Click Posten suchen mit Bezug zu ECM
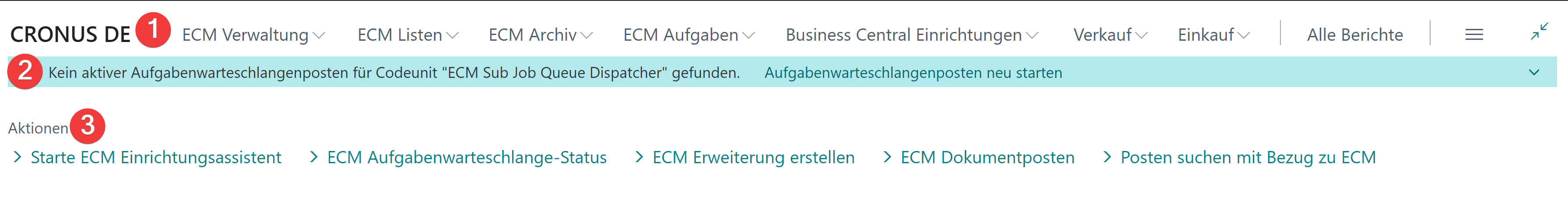1568x207 pixels. tap(1247, 158)
